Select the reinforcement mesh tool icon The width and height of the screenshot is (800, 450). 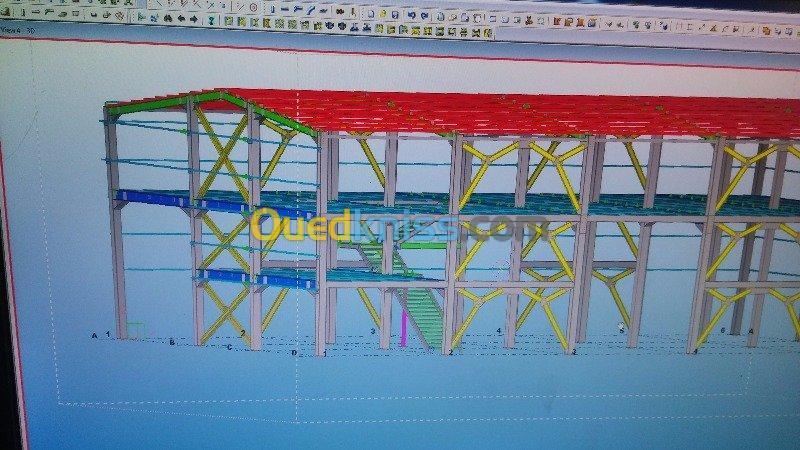tap(119, 16)
